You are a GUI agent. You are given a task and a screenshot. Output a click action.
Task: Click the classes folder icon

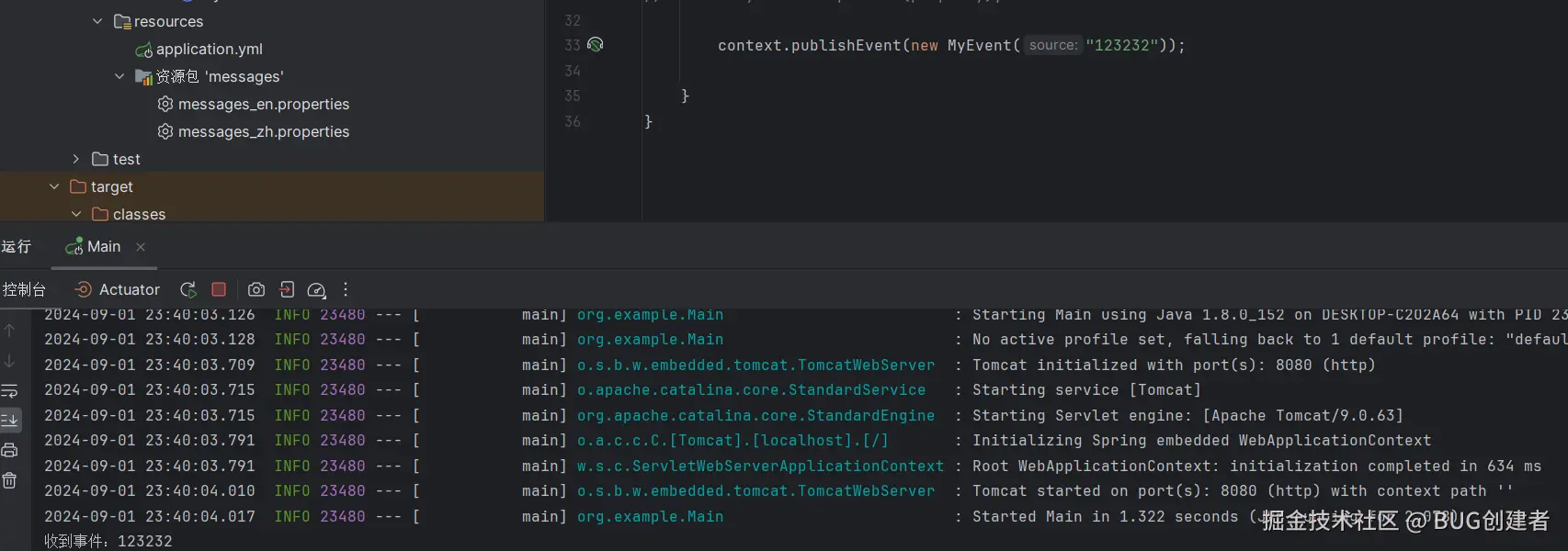(x=100, y=214)
